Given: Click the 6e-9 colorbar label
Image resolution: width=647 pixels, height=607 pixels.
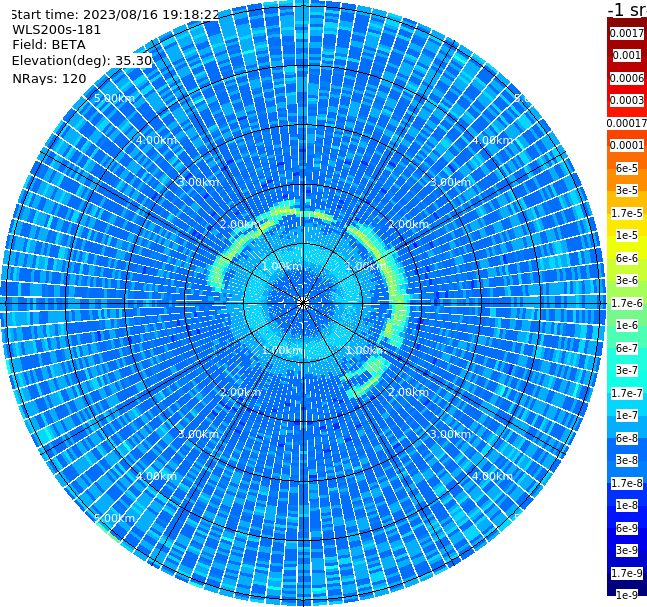Looking at the screenshot, I should [627, 528].
